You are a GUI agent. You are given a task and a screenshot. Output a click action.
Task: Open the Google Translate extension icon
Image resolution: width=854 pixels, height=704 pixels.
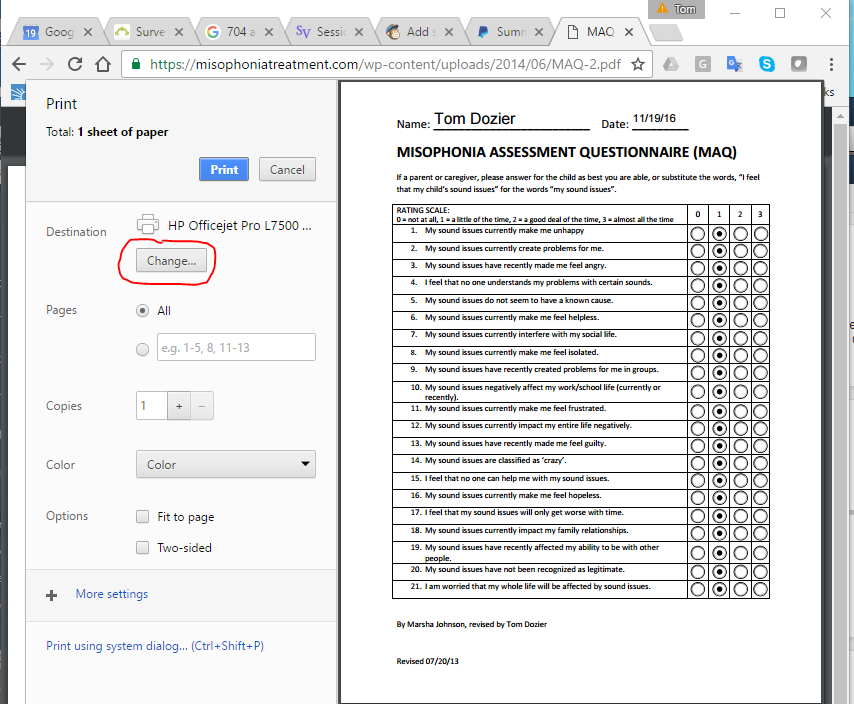[735, 64]
